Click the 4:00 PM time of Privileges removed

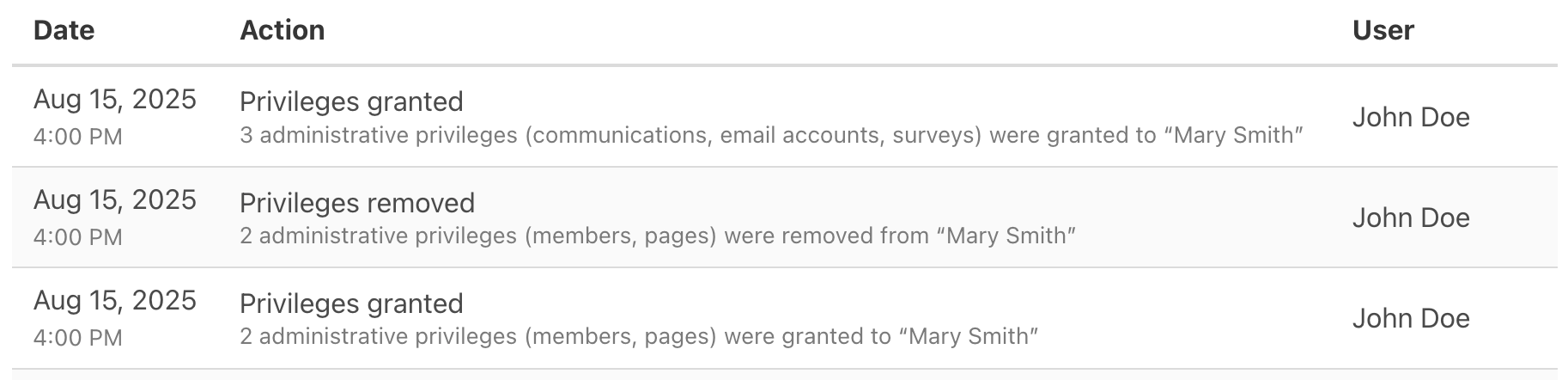tap(77, 237)
